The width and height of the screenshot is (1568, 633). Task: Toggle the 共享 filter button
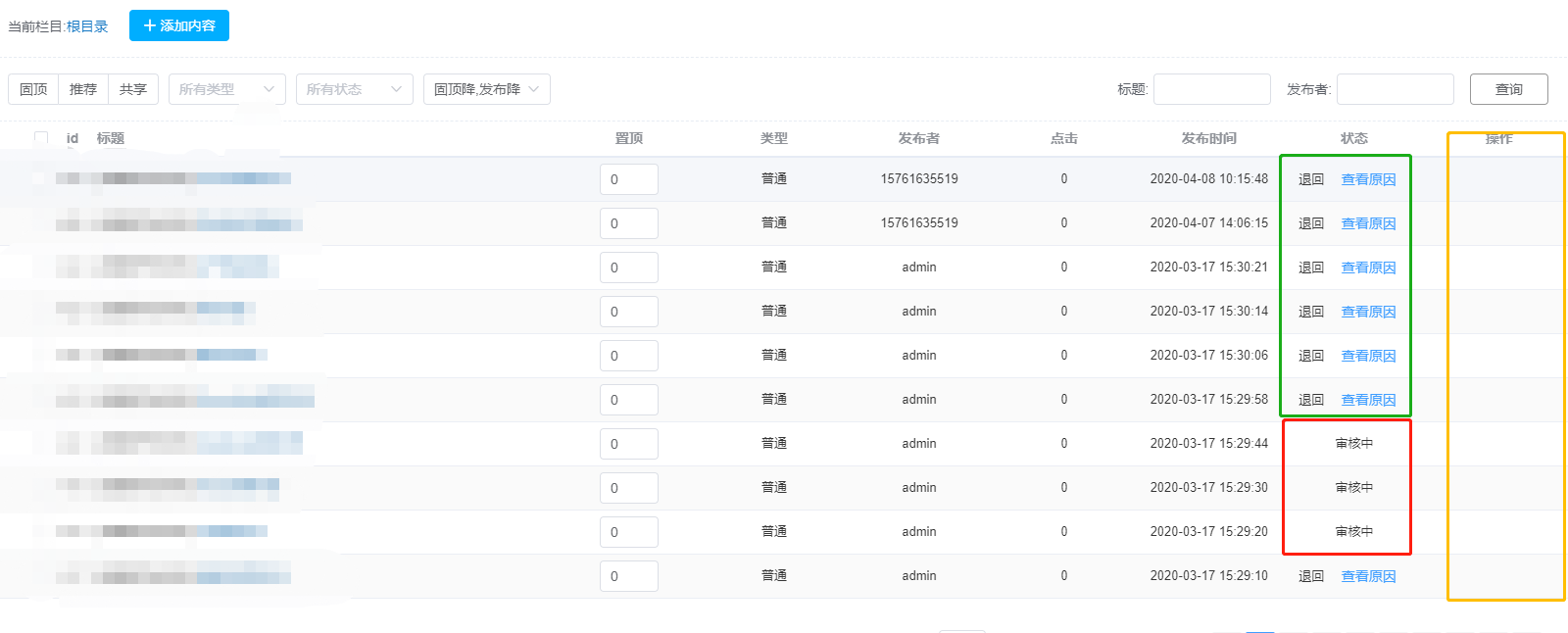point(133,89)
